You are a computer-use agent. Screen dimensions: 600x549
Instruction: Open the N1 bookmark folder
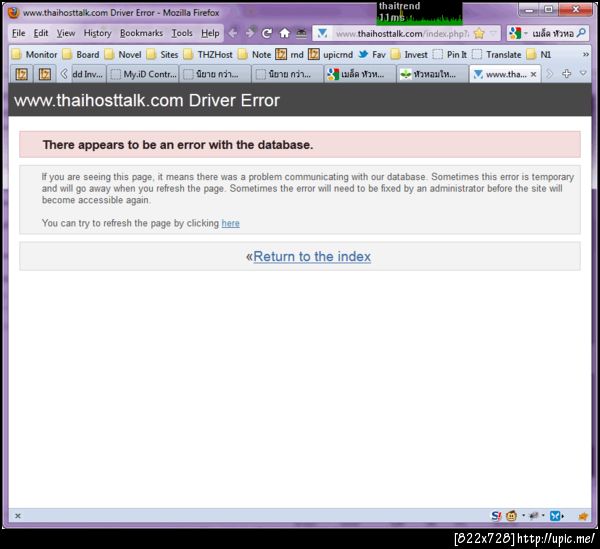pyautogui.click(x=539, y=55)
